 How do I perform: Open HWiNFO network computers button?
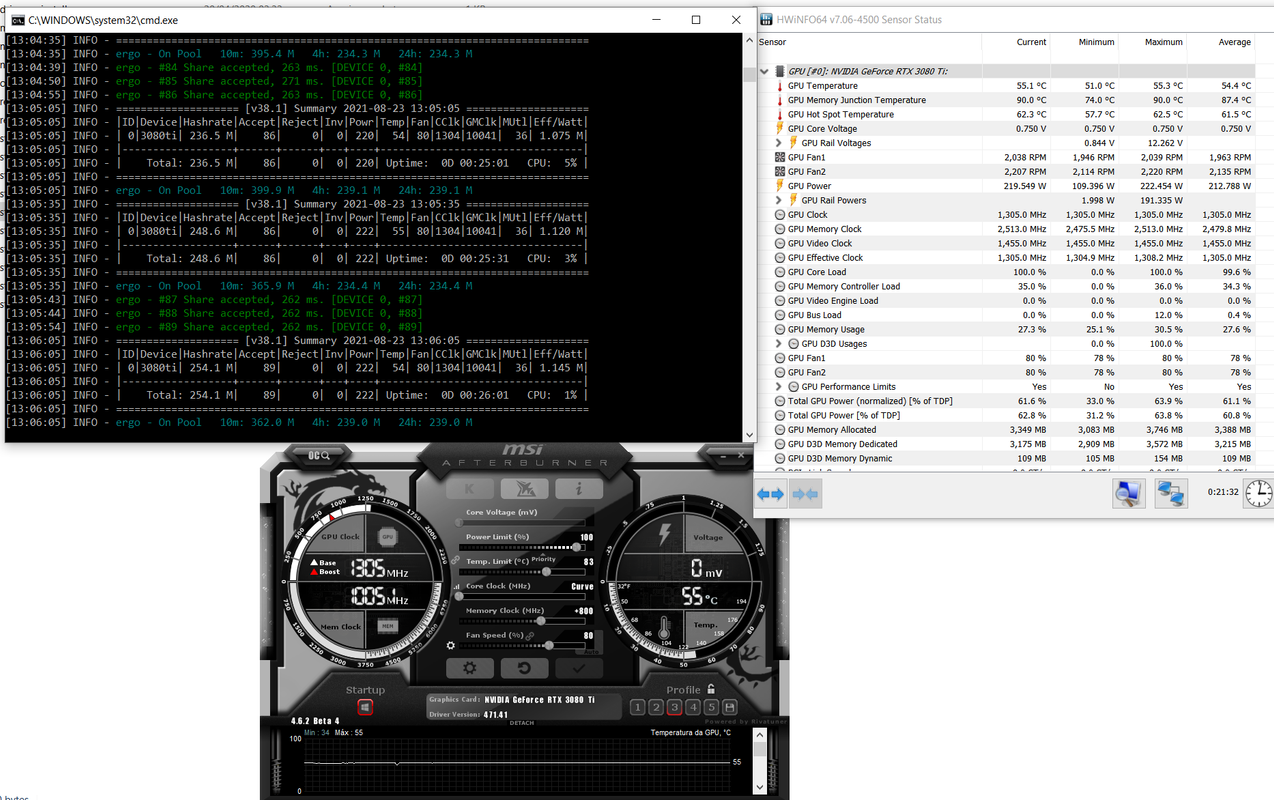(1170, 492)
